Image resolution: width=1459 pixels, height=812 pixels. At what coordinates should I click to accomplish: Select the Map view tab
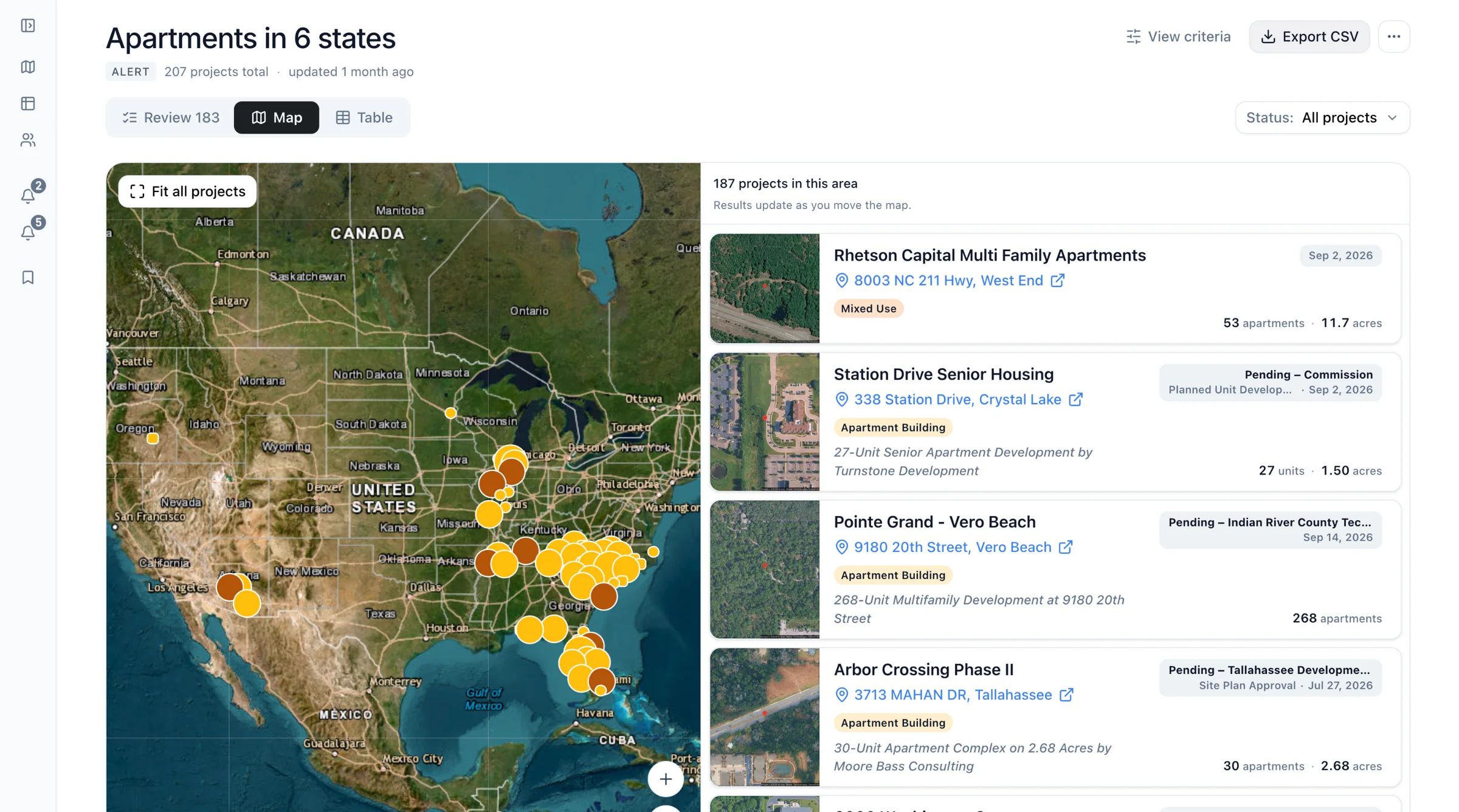(277, 117)
